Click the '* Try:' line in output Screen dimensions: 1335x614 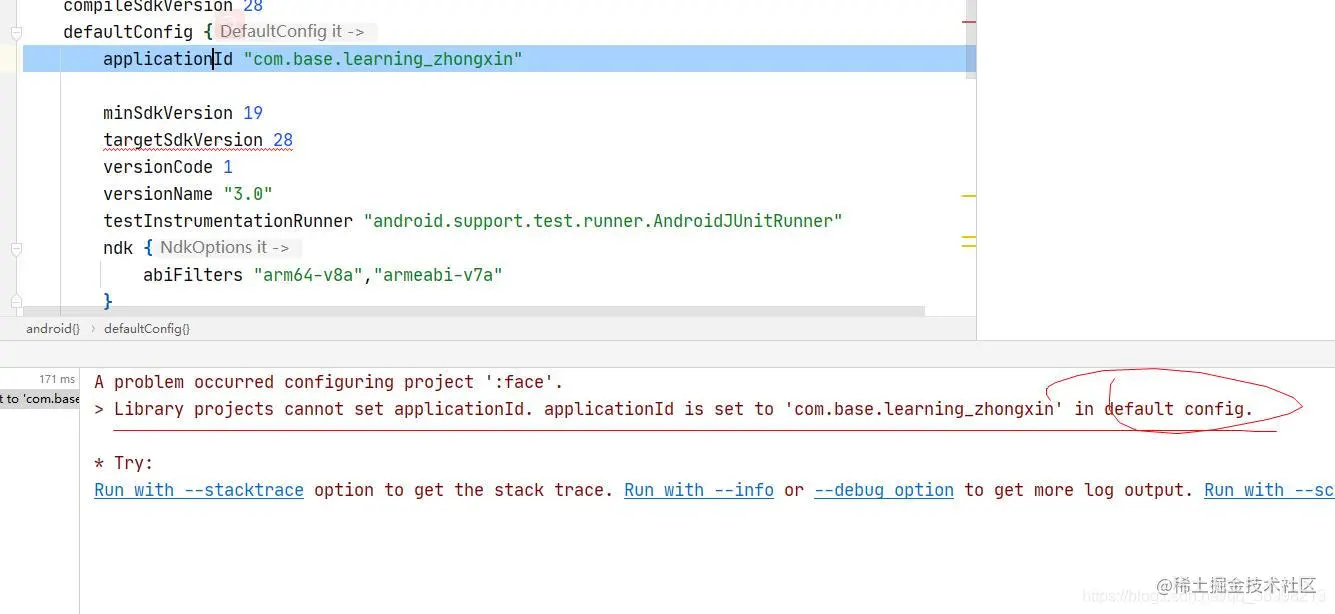[x=124, y=463]
